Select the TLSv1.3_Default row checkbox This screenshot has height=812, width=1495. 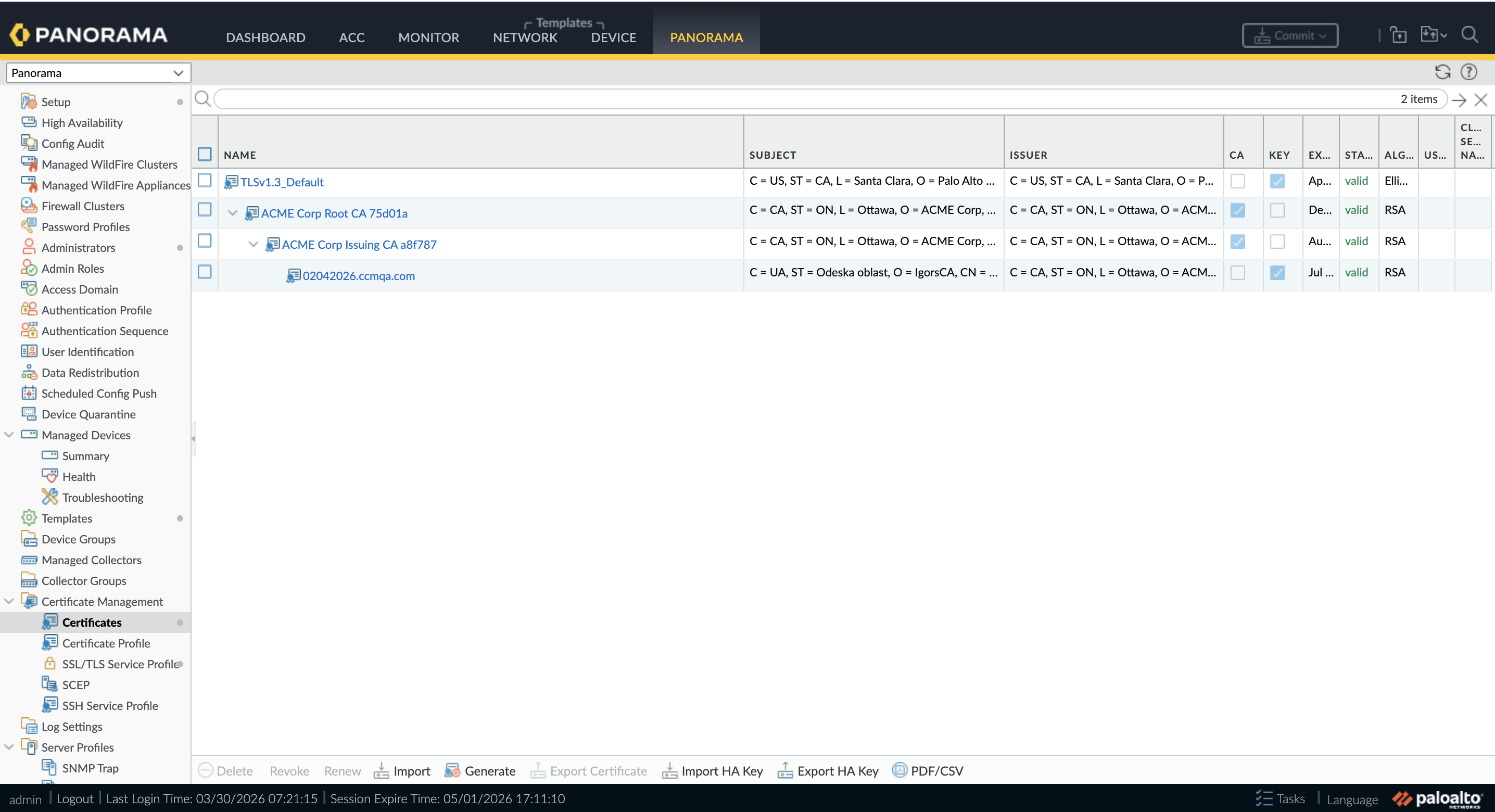[x=204, y=181]
